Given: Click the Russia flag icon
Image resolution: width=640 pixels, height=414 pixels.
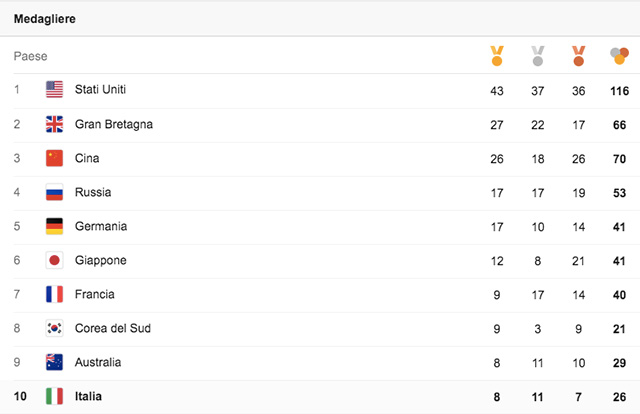Looking at the screenshot, I should pos(55,192).
